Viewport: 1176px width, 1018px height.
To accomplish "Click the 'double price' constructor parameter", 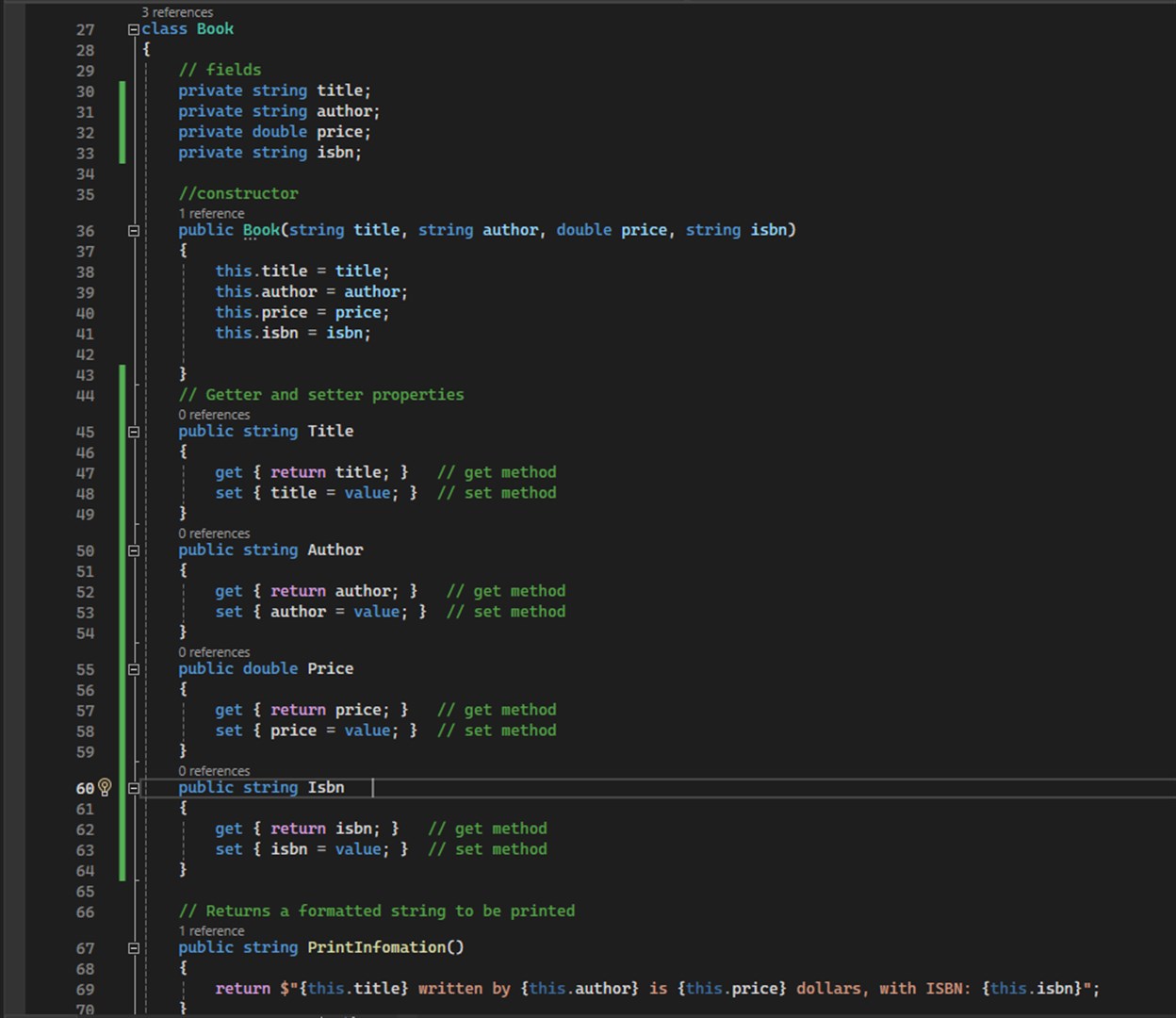I will (612, 230).
